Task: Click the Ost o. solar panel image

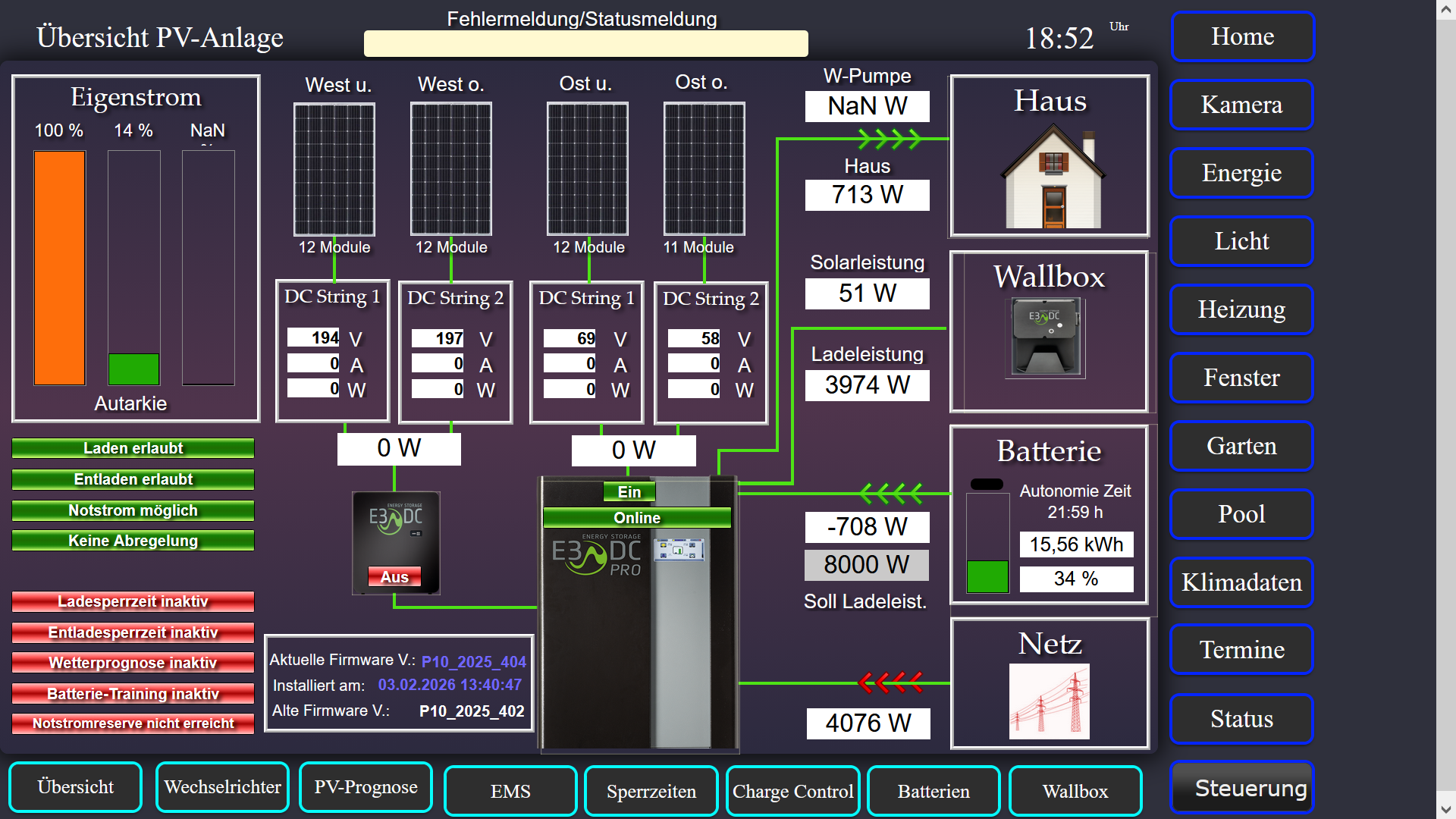Action: [704, 169]
